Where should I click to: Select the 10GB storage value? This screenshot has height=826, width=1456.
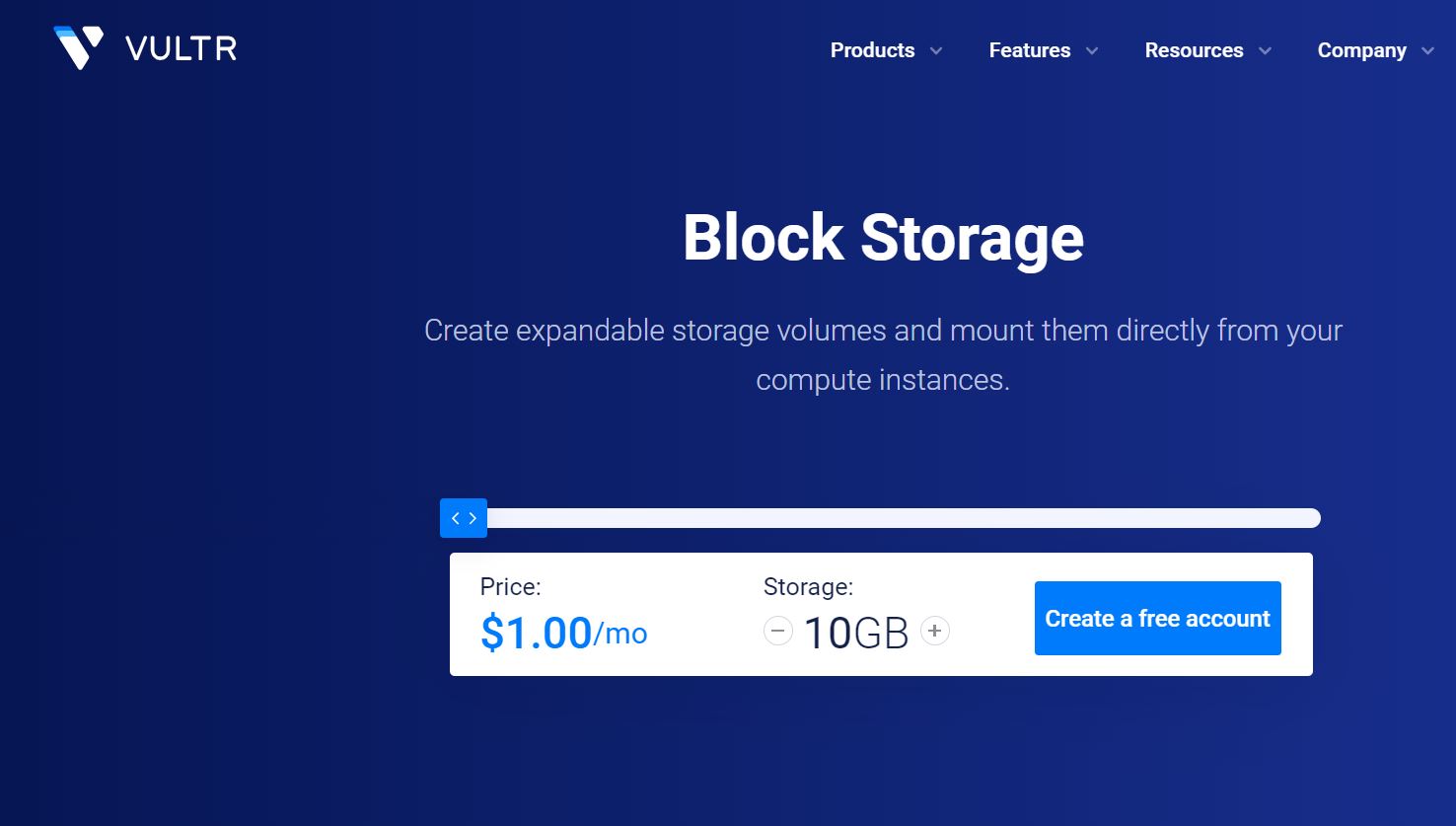point(855,633)
